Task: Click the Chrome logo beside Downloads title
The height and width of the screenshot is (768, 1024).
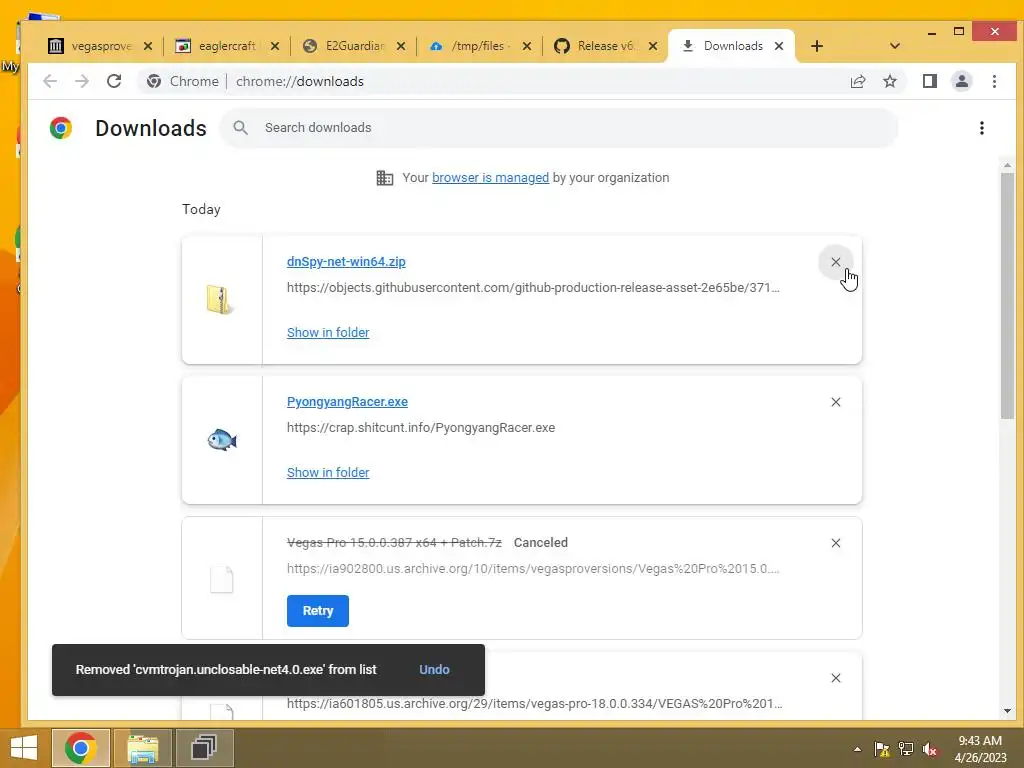Action: [x=61, y=128]
